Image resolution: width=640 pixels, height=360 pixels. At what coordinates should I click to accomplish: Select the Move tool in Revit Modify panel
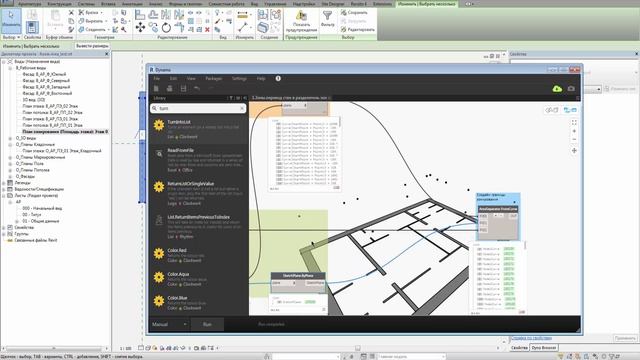coord(140,27)
